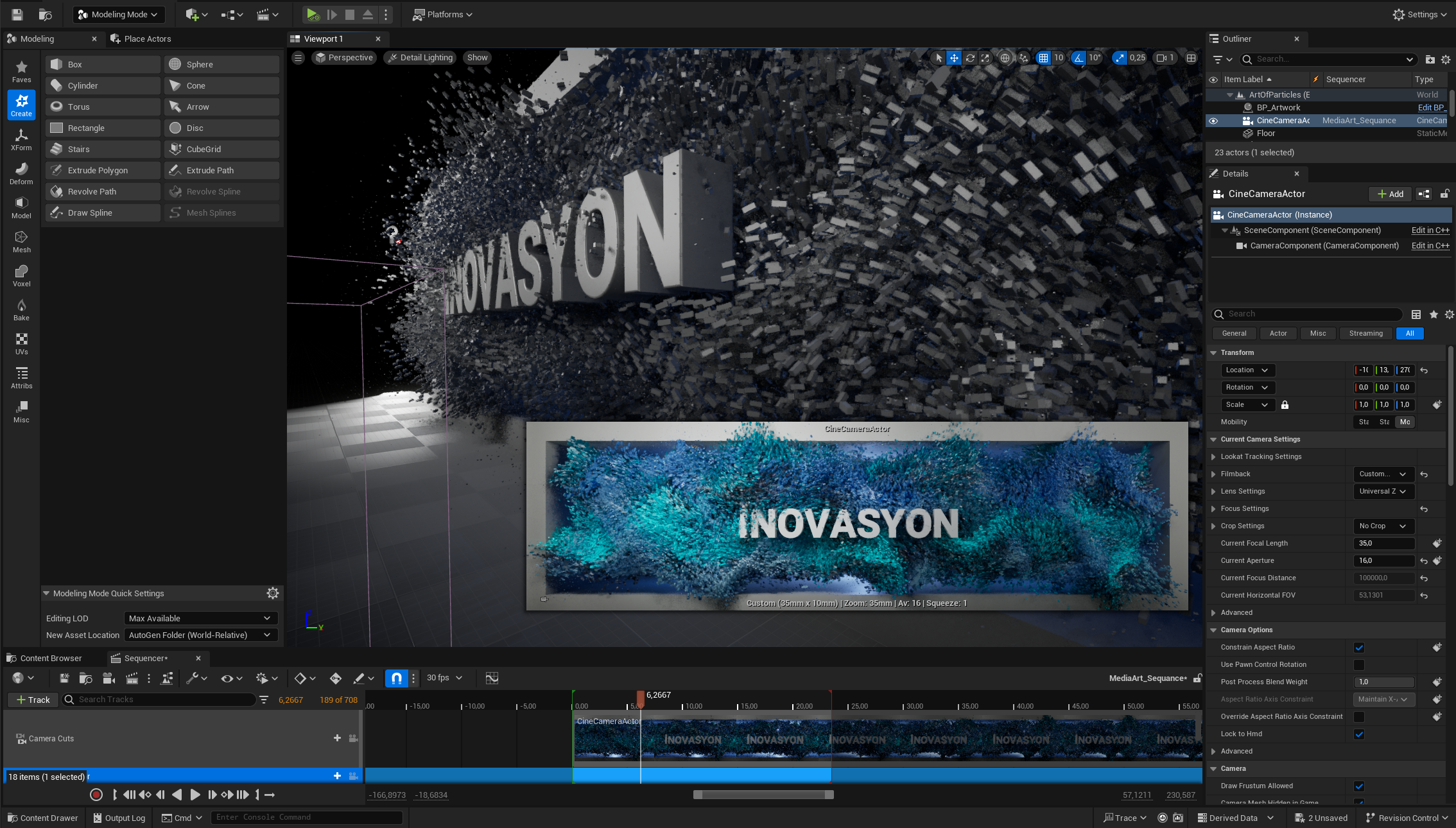Open Modeling Mode Quick Settings gear
The image size is (1456, 828).
click(273, 593)
